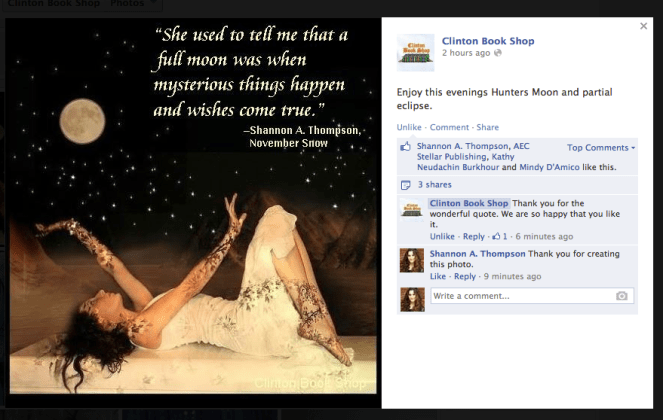Like Shannon A. Thompson's comment

click(x=437, y=276)
